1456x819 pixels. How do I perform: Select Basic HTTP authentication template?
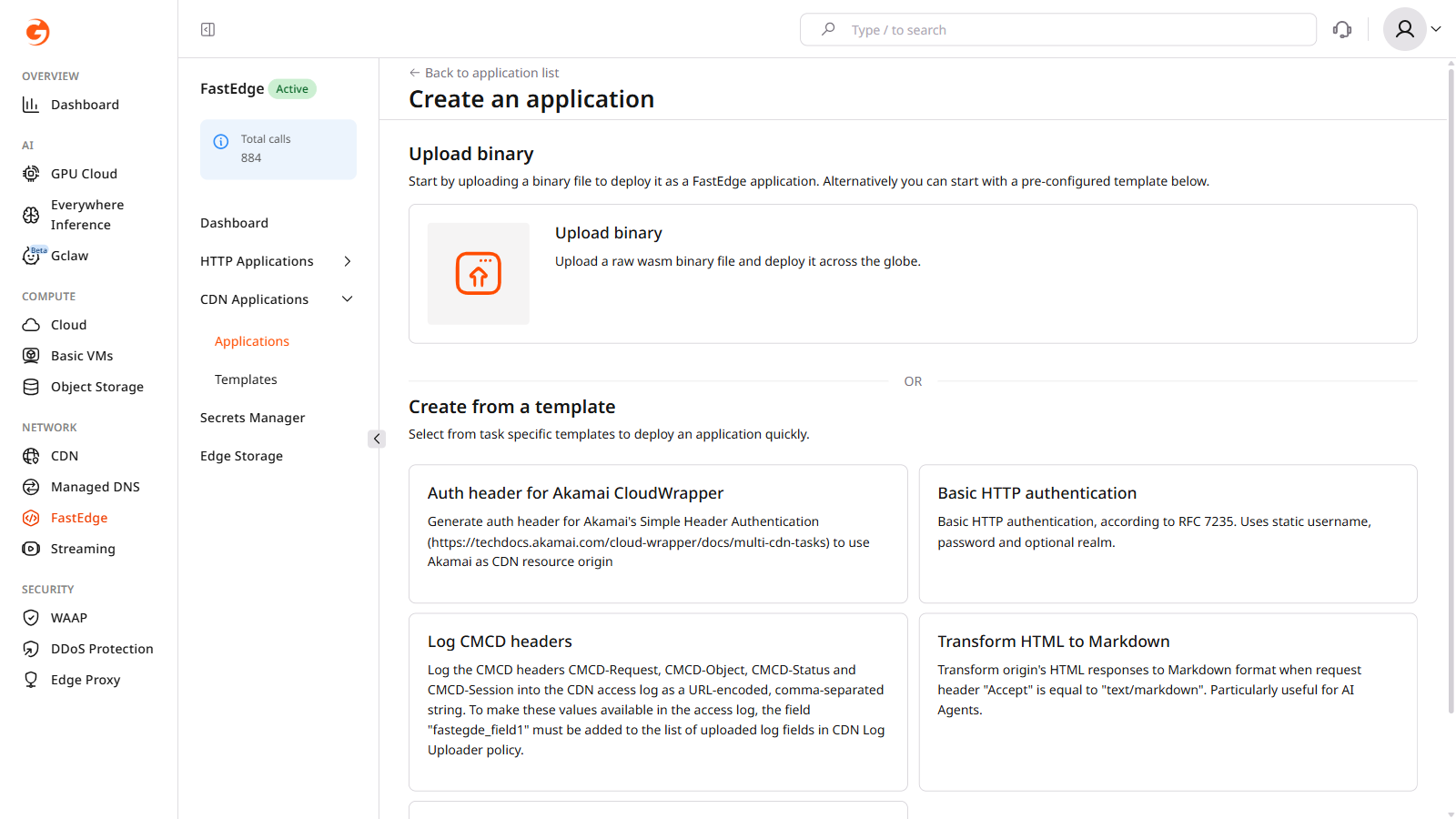pyautogui.click(x=1168, y=534)
